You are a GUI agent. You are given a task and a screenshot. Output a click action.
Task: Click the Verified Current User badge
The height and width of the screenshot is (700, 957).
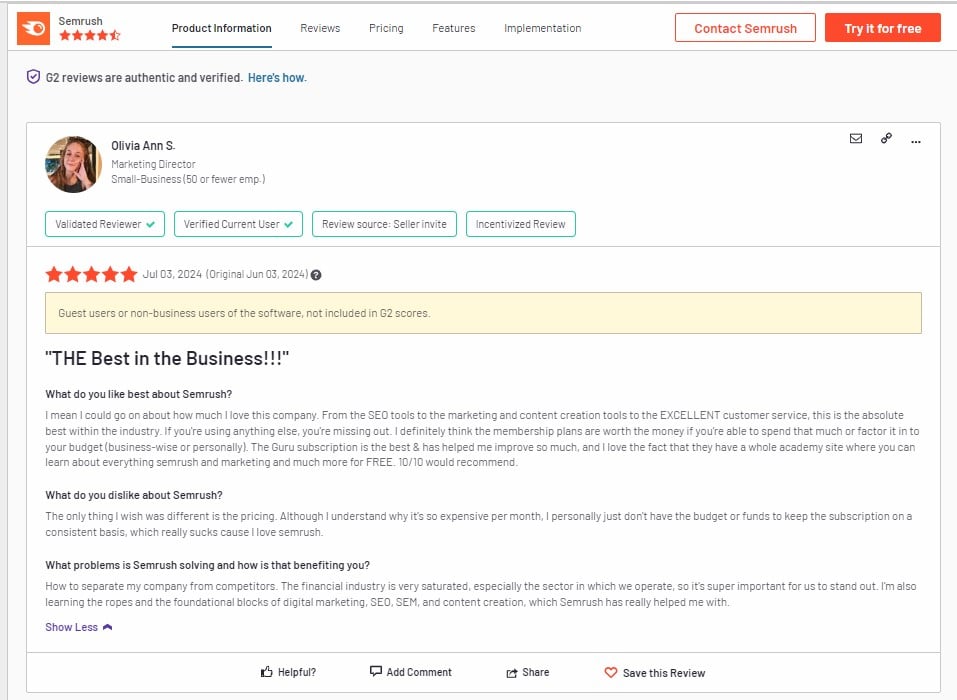click(238, 224)
